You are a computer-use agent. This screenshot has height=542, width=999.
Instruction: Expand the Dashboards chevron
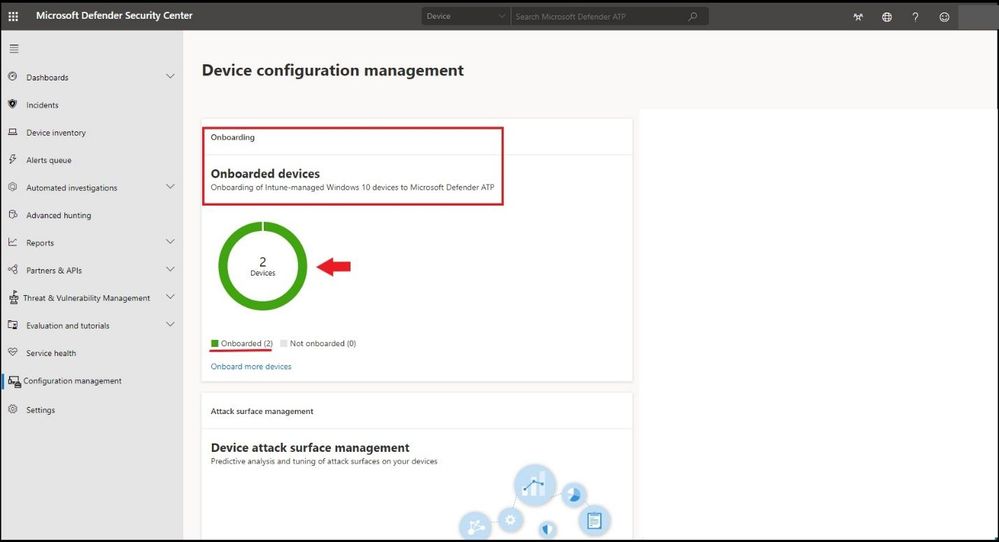(x=170, y=76)
